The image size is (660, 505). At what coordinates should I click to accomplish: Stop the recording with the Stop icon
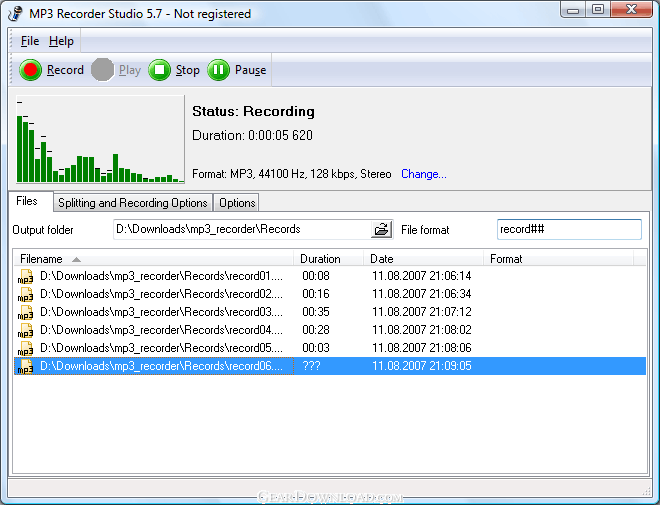[160, 70]
